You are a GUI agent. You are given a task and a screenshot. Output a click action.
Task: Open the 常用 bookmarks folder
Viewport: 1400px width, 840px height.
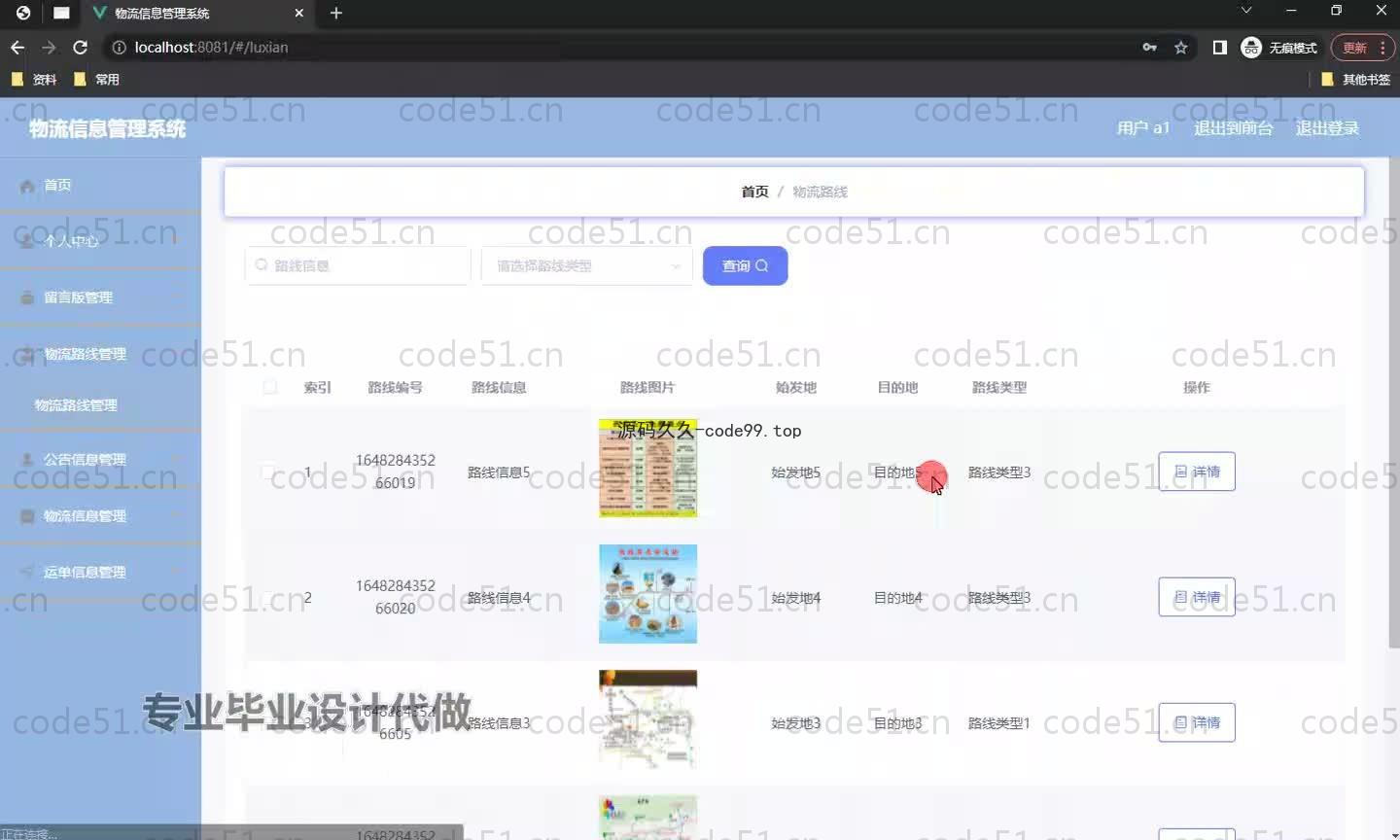pos(96,79)
